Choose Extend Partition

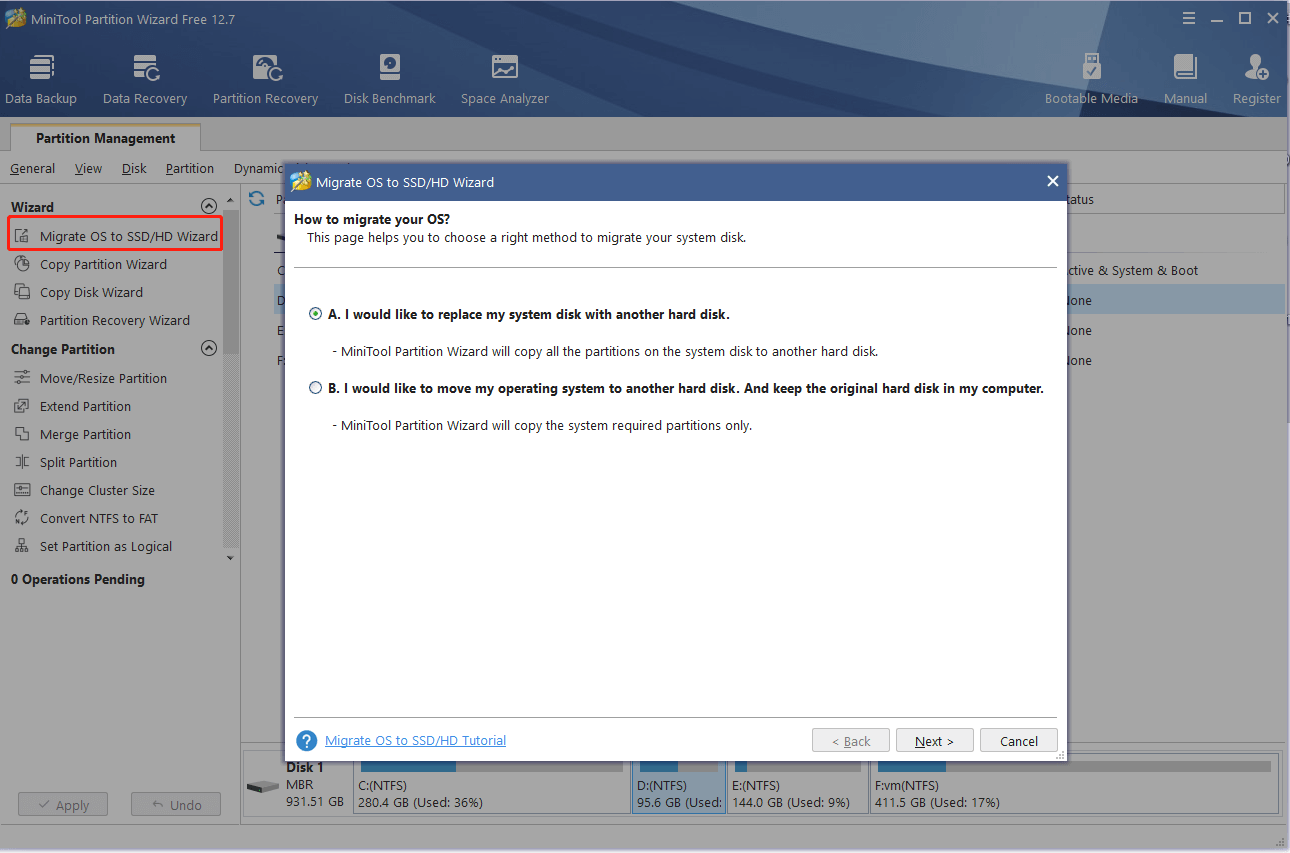(85, 406)
